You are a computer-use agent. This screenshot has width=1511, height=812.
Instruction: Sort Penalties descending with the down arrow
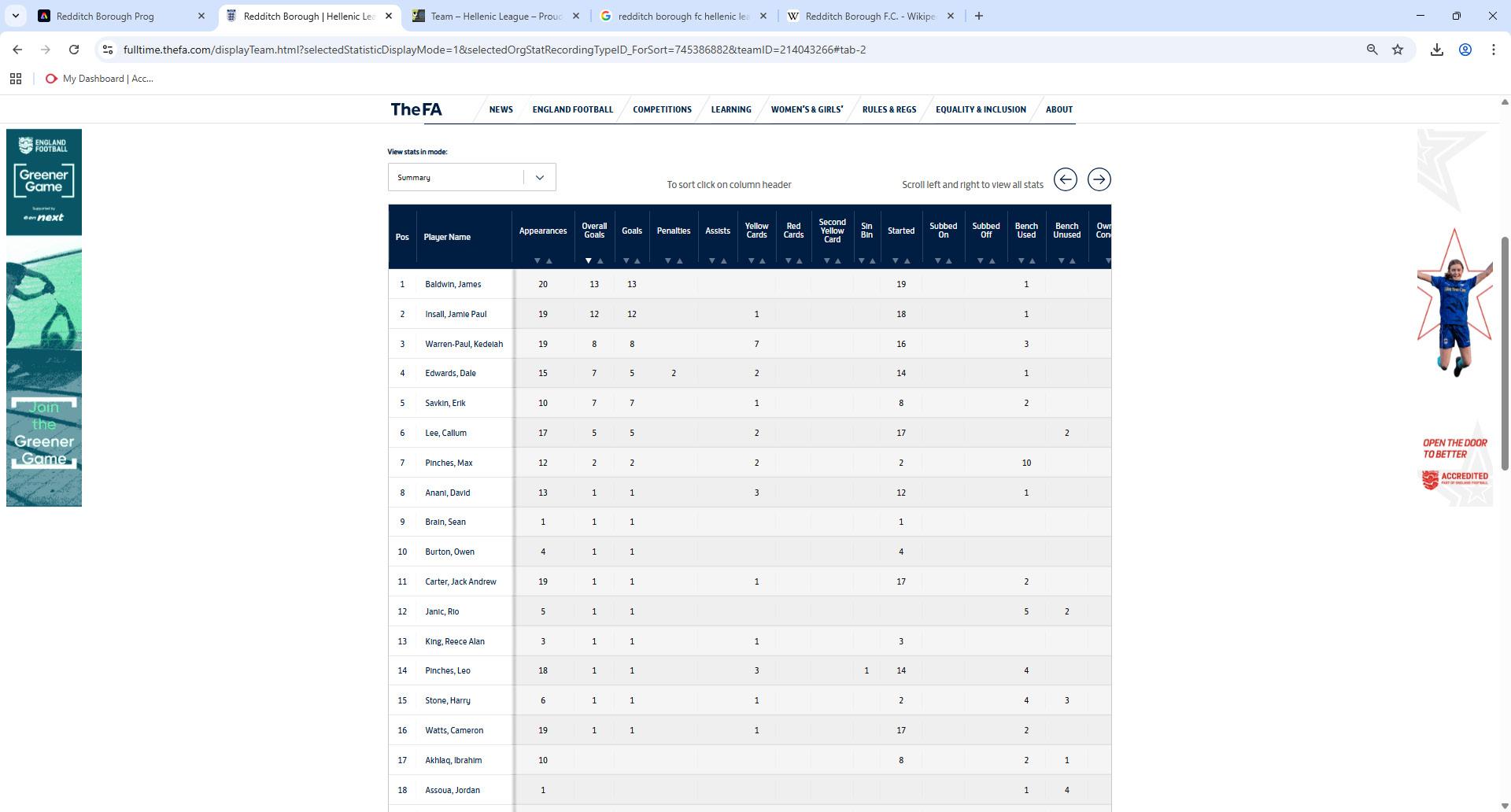tap(668, 260)
